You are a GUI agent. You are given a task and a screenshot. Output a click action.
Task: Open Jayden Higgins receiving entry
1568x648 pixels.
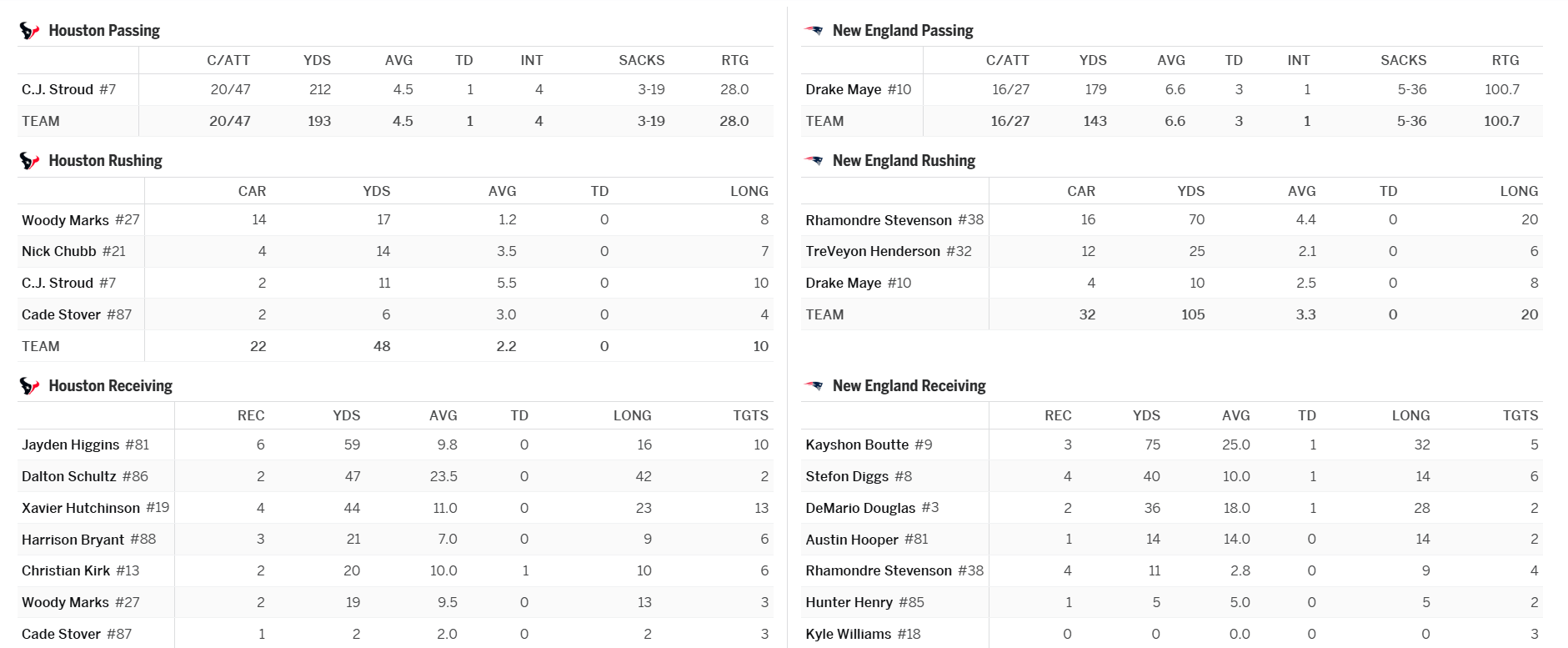(70, 445)
